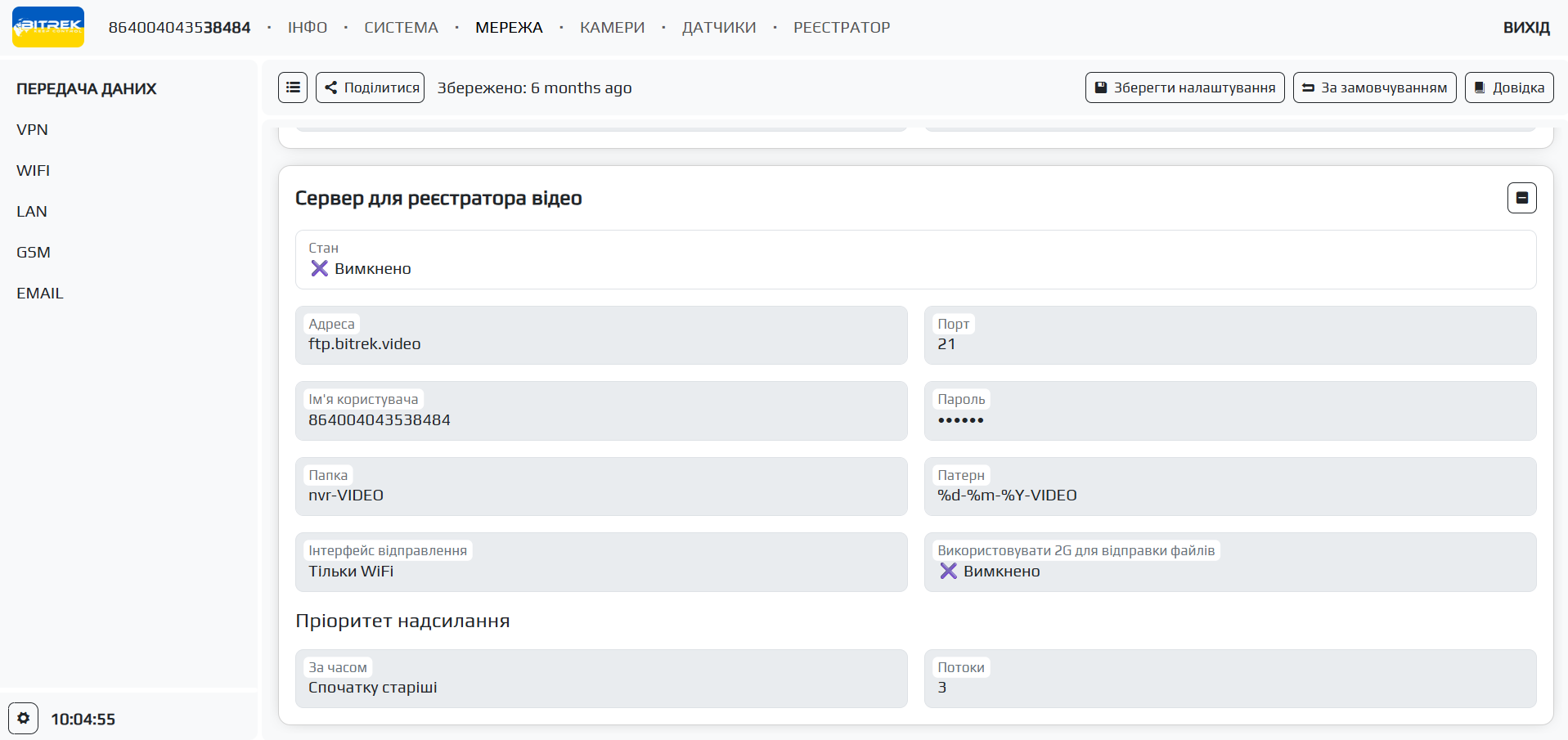
Task: Go to the ДАТЧИКИ tab
Action: coord(719,28)
